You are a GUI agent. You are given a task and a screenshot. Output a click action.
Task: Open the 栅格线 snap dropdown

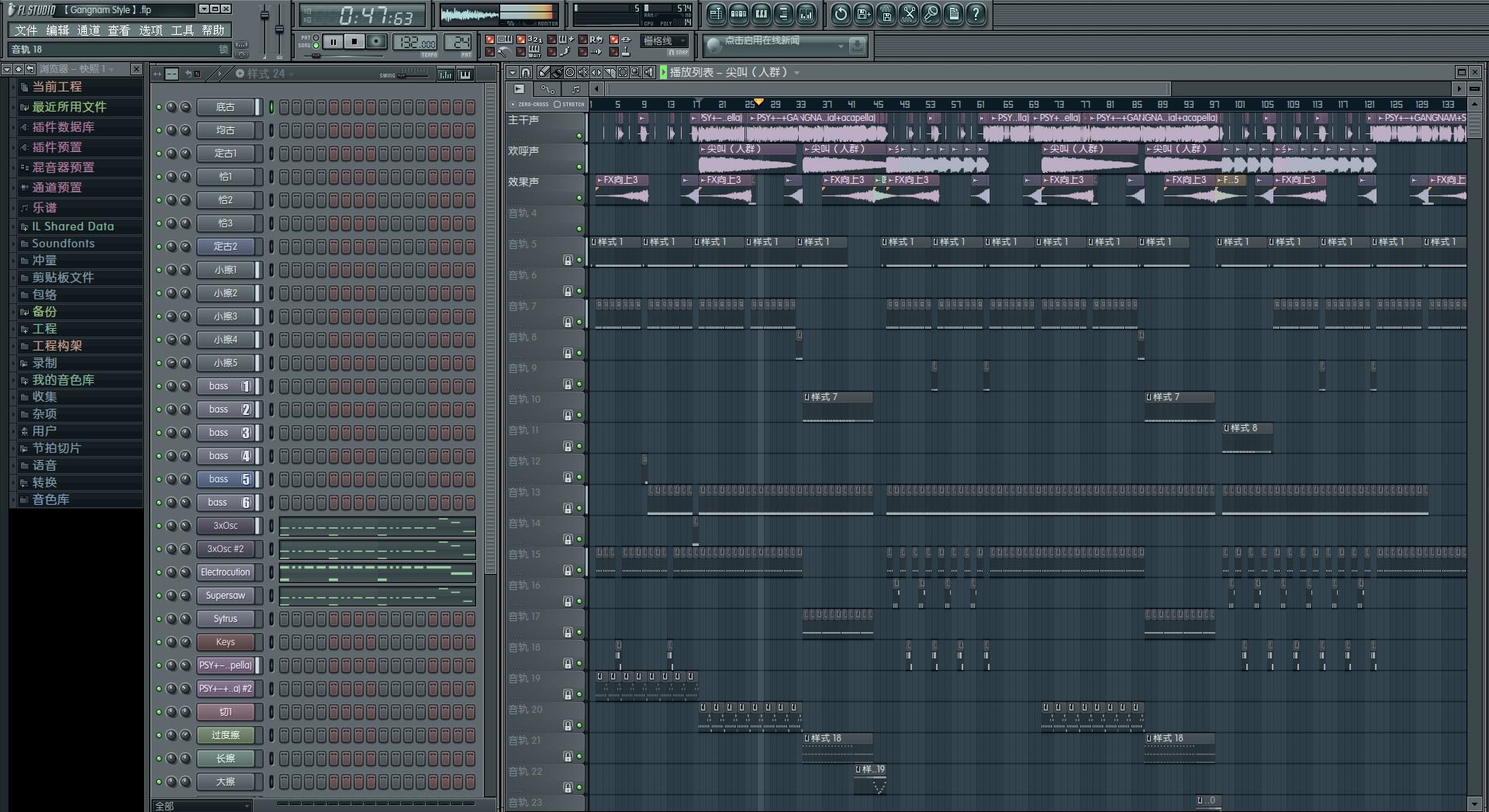pyautogui.click(x=664, y=41)
